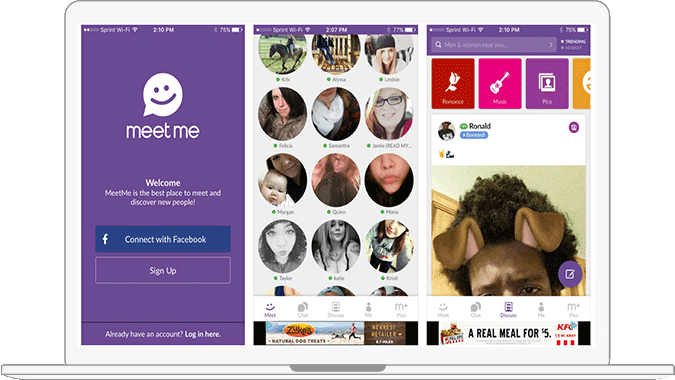
Task: Select the Trending sort option
Action: (x=573, y=41)
